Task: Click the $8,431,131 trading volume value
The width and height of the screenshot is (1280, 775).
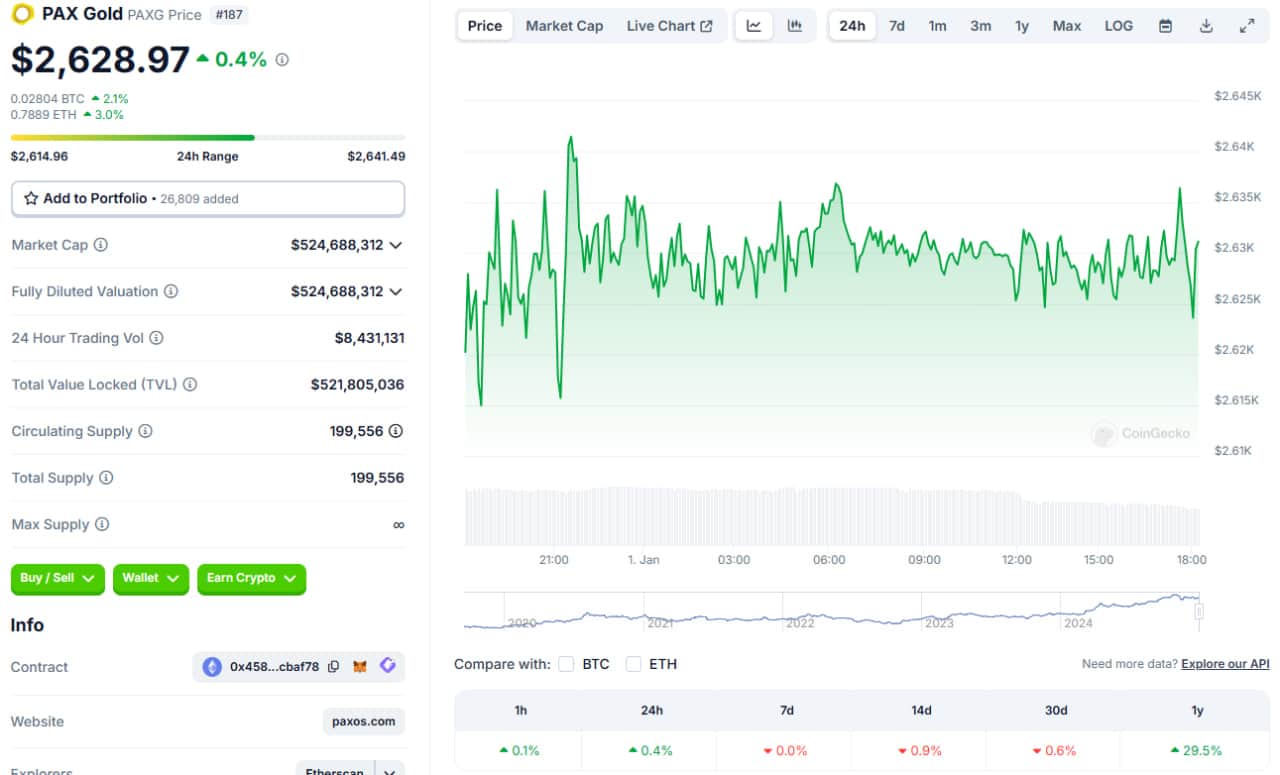Action: pyautogui.click(x=369, y=338)
